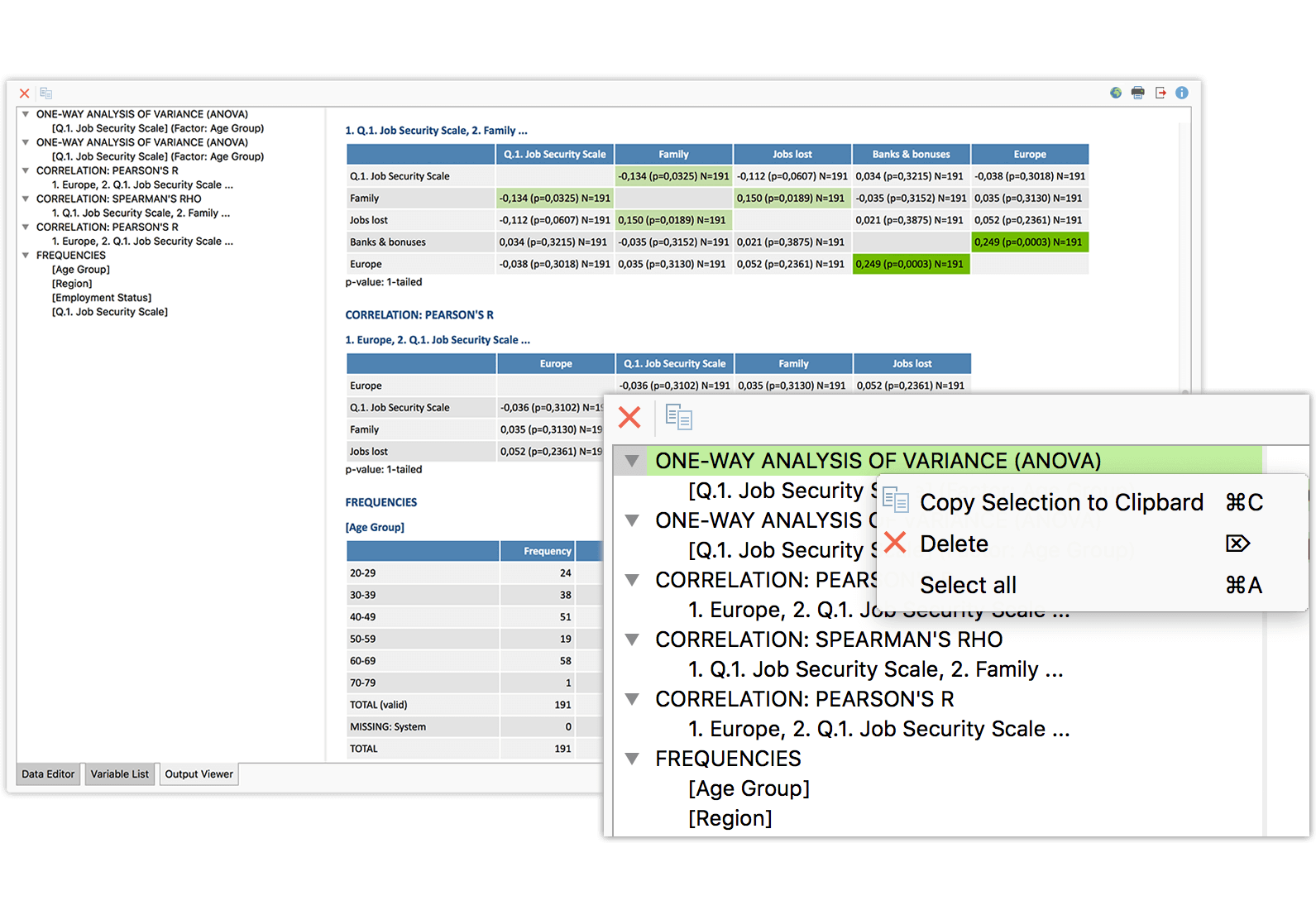The height and width of the screenshot is (915, 1316).
Task: Click the red X icon beside Delete menu entry
Action: (x=895, y=543)
